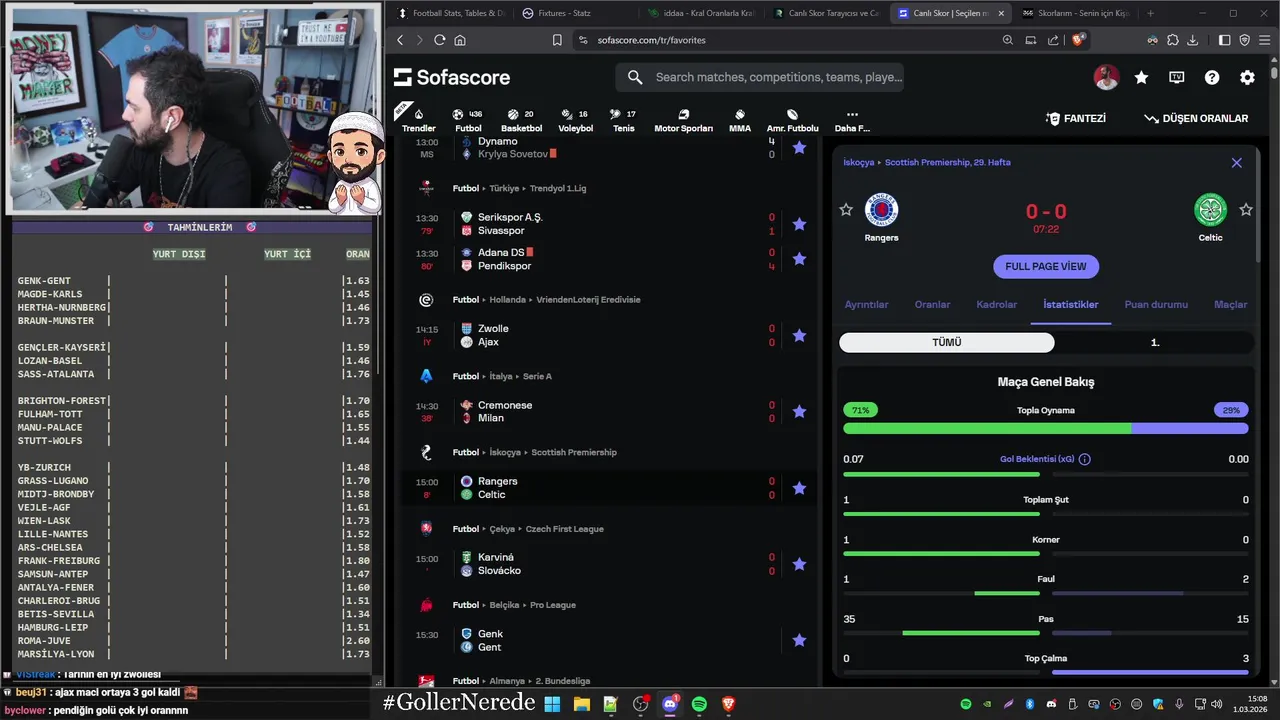Image resolution: width=1280 pixels, height=720 pixels.
Task: Open File Explorer from the taskbar
Action: (581, 704)
